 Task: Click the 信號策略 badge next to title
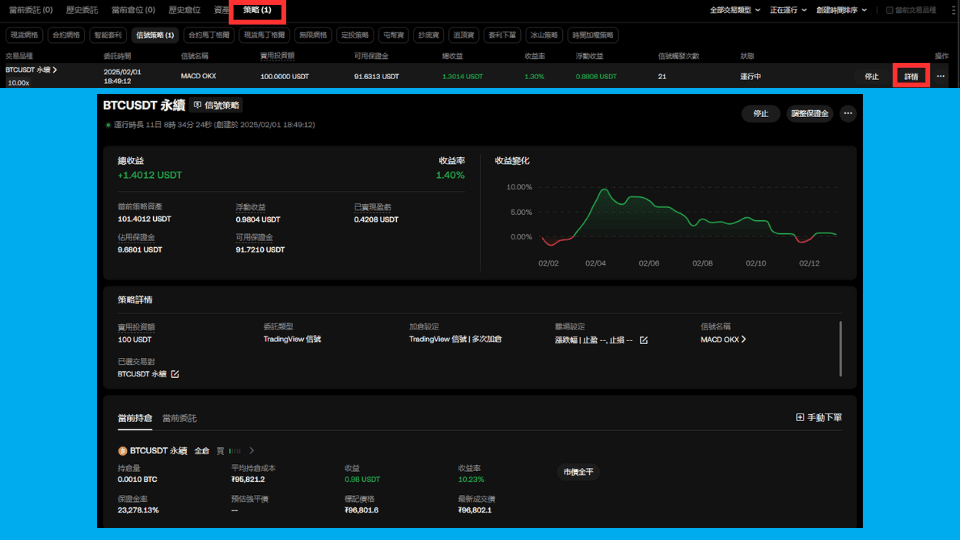pyautogui.click(x=216, y=105)
